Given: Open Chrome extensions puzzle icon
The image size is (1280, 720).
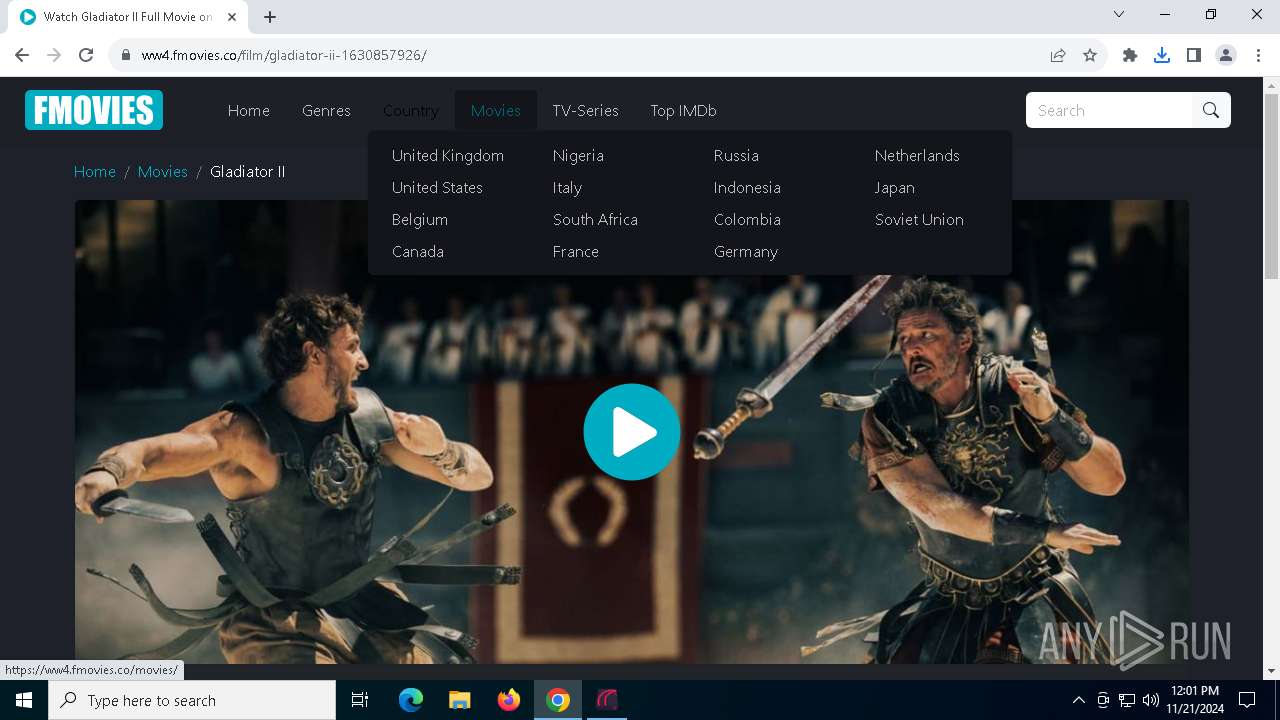Looking at the screenshot, I should tap(1130, 55).
